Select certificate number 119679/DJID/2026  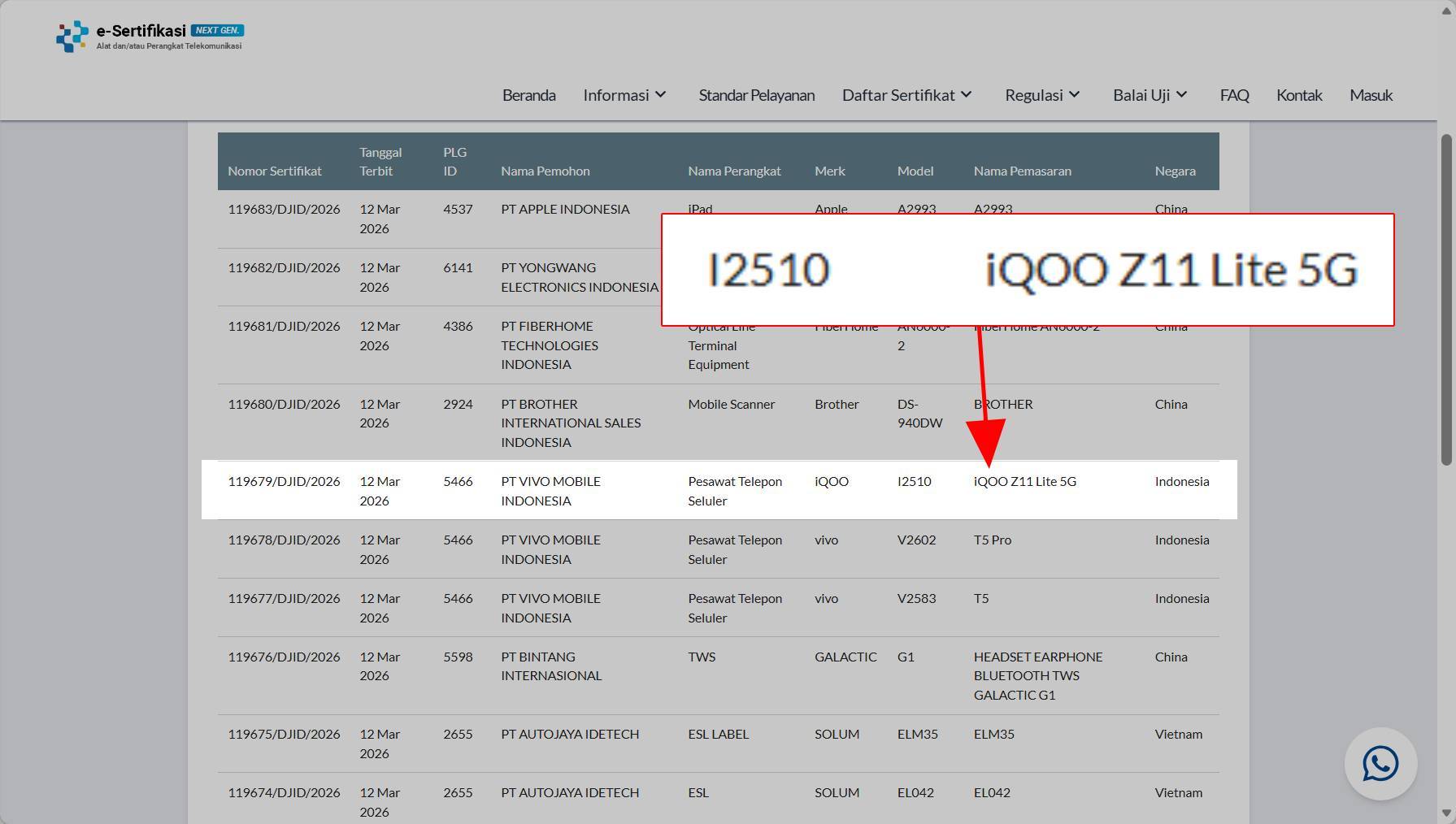pos(284,481)
